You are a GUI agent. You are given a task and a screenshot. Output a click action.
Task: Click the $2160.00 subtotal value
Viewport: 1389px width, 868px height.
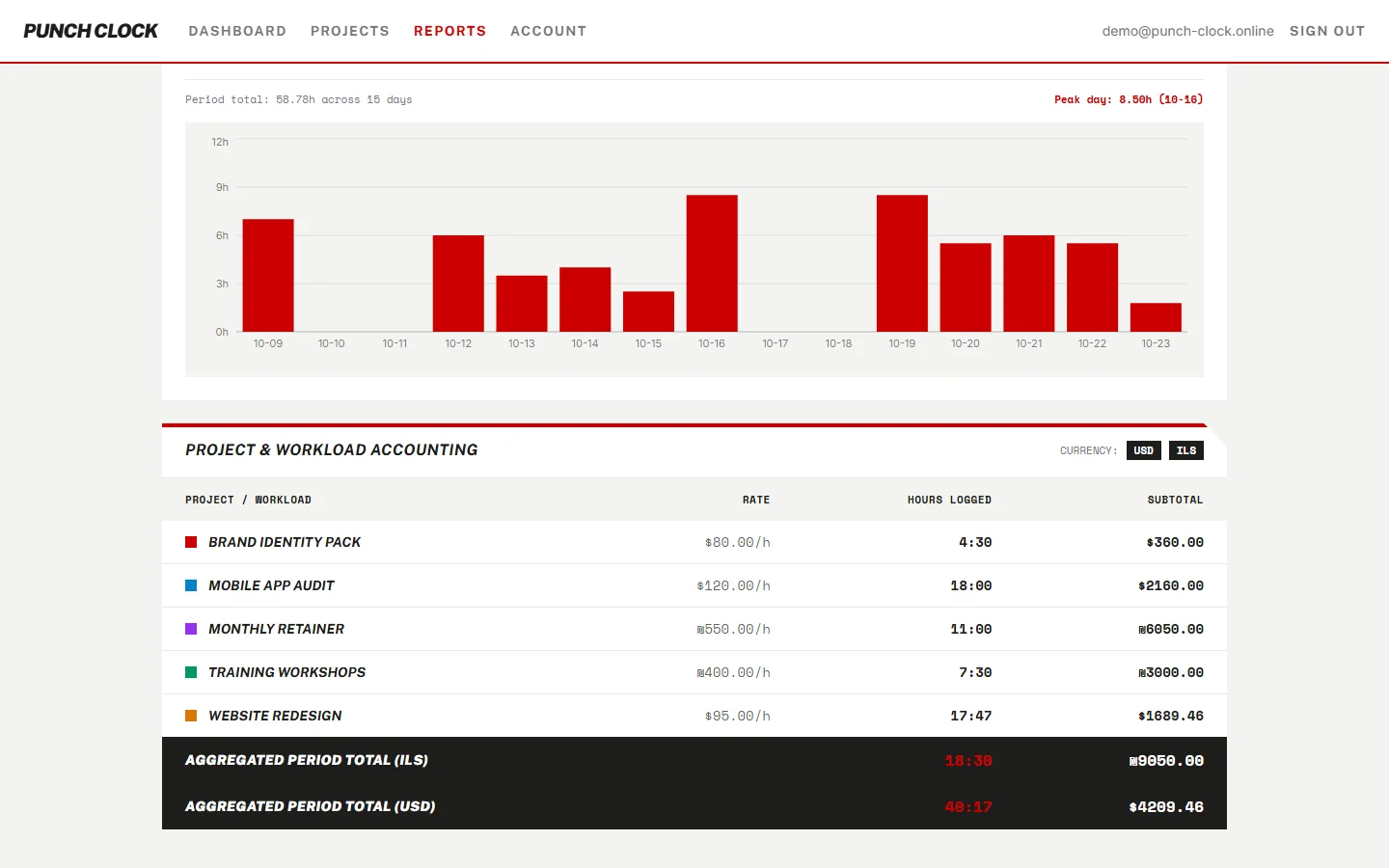click(x=1171, y=585)
